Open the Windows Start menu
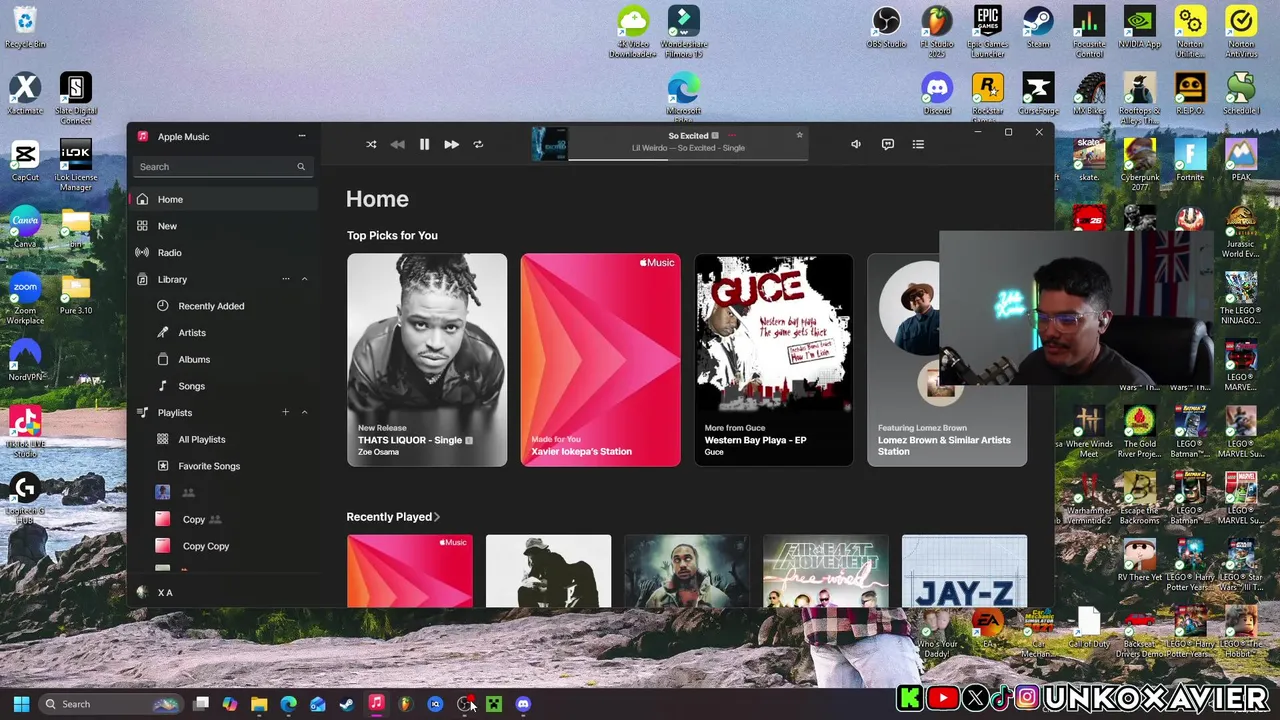Image resolution: width=1280 pixels, height=720 pixels. pos(21,704)
